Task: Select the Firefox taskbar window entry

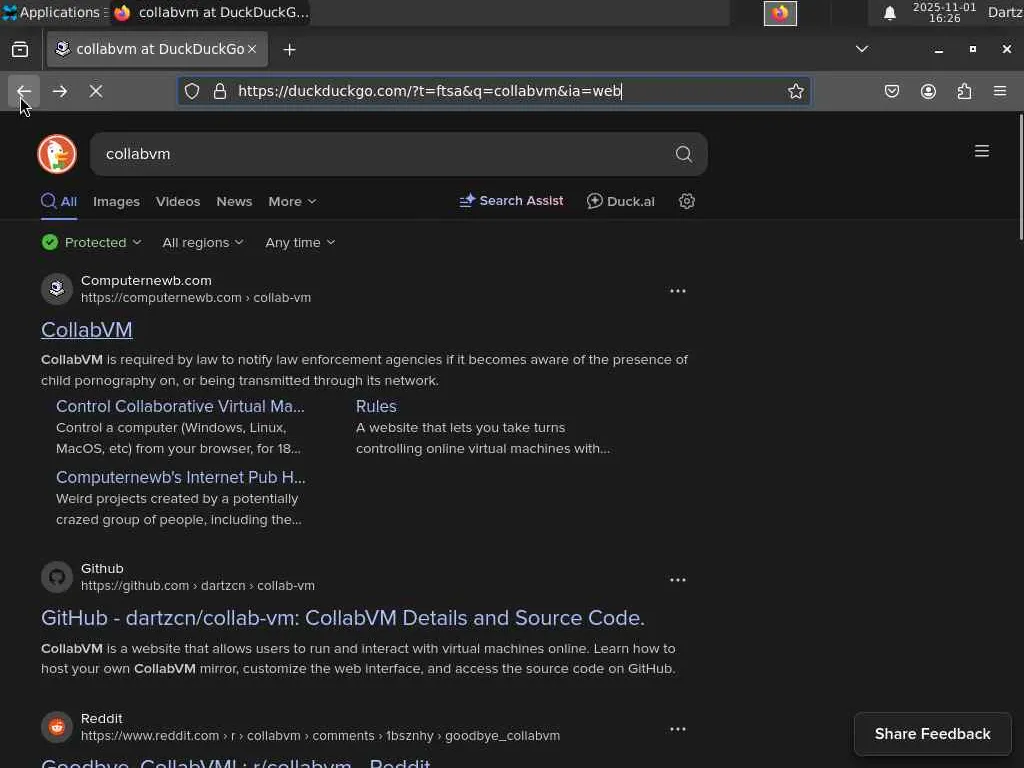Action: click(210, 12)
